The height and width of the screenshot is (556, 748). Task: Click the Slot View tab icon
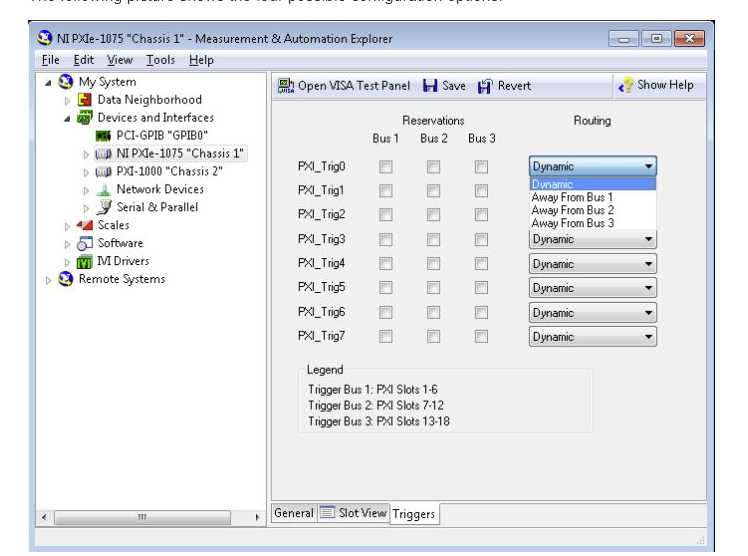(327, 513)
